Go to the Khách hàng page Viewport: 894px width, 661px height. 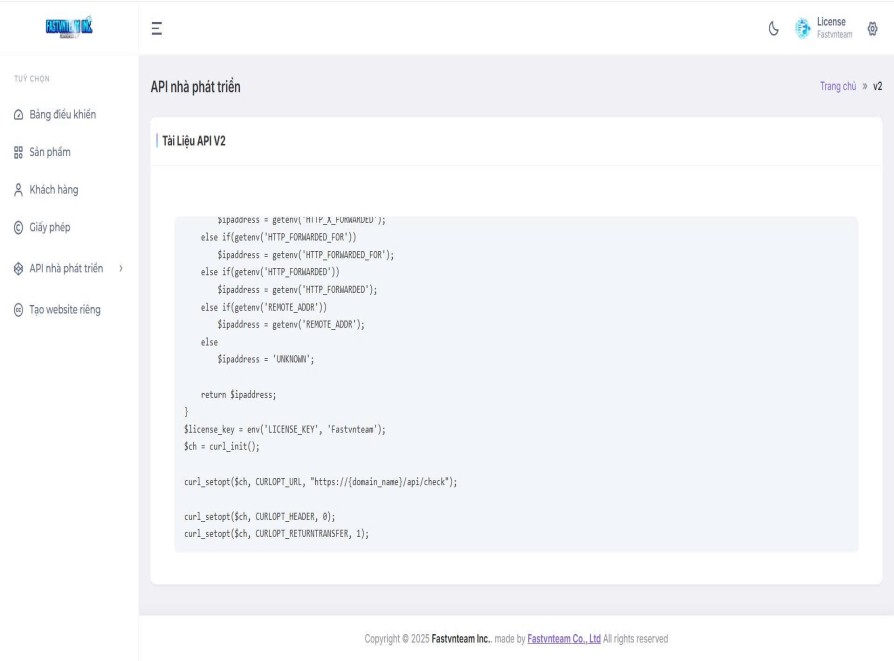pos(54,190)
